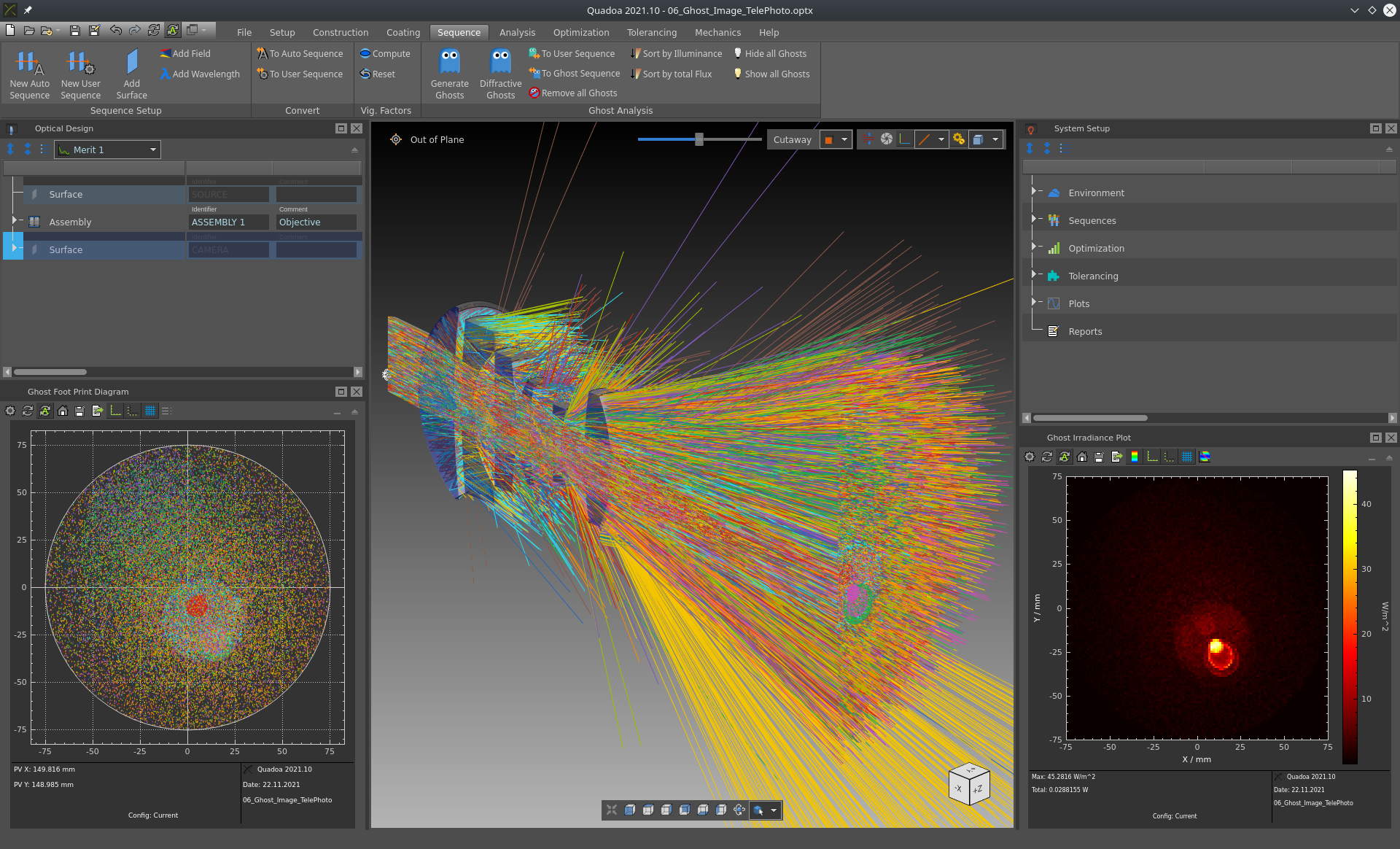Toggle aperture icon in 3D view
Screen dimensions: 1400x849
click(886, 139)
